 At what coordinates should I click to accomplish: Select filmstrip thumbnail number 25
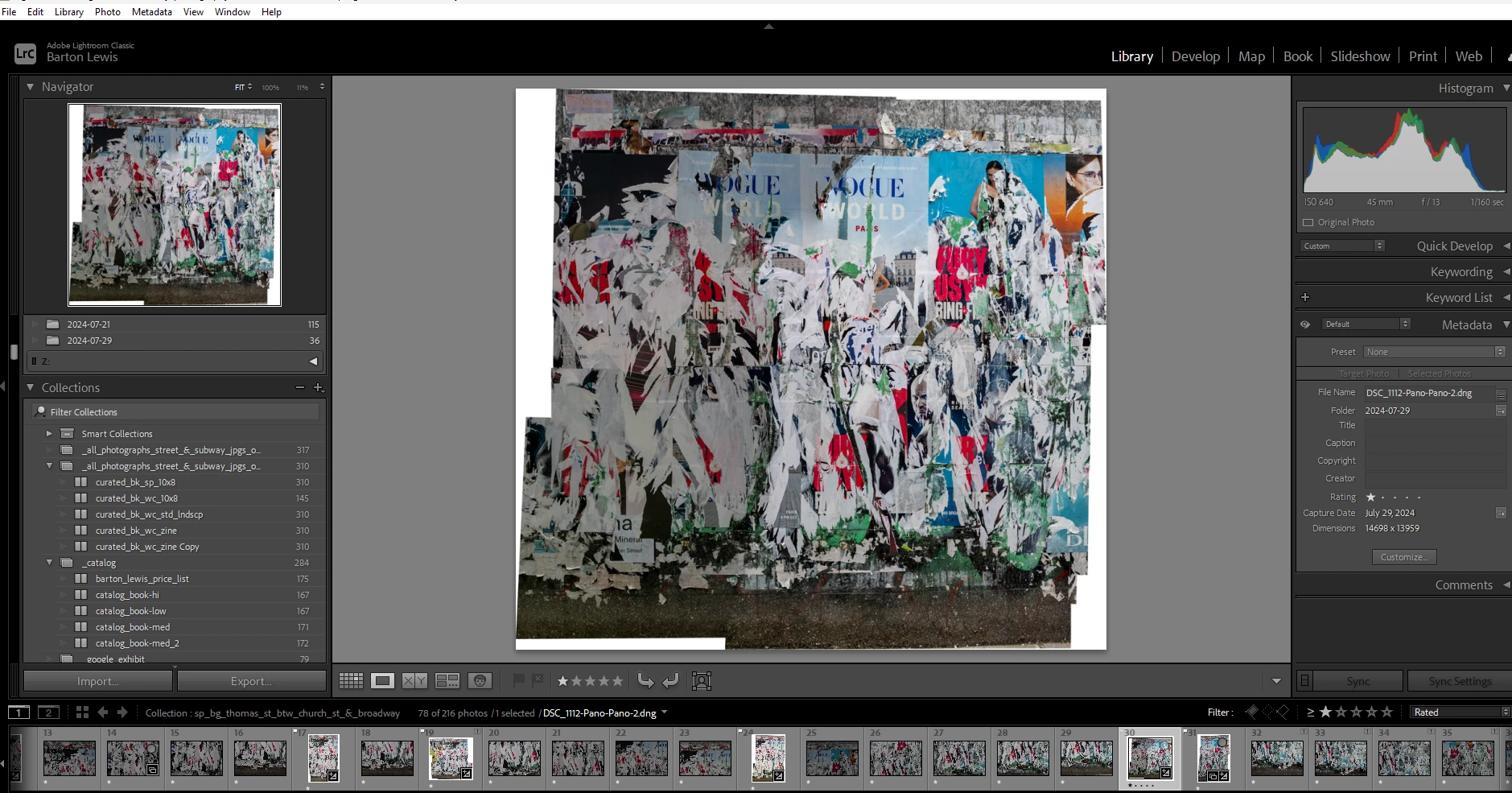coord(833,758)
